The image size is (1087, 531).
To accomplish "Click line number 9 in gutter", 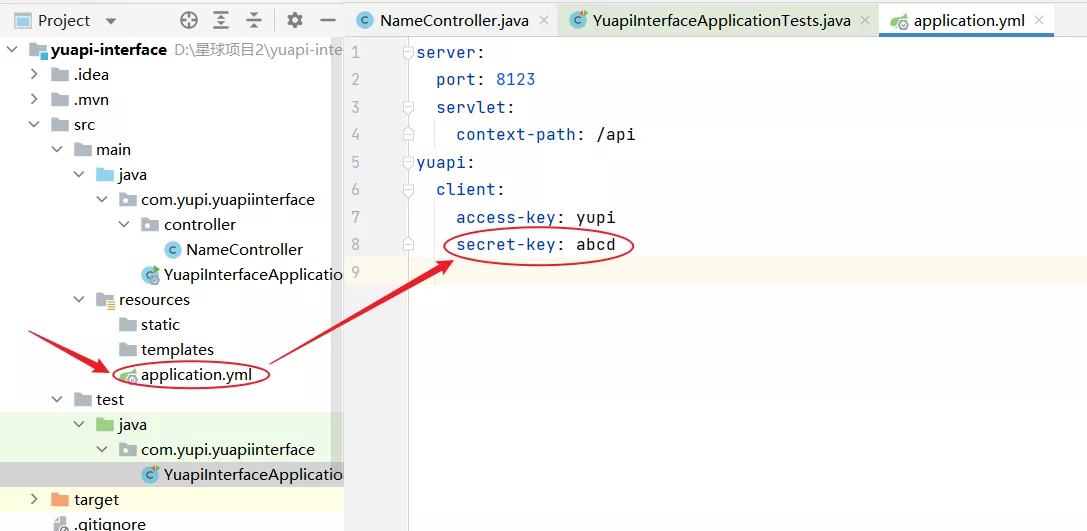I will pos(356,272).
